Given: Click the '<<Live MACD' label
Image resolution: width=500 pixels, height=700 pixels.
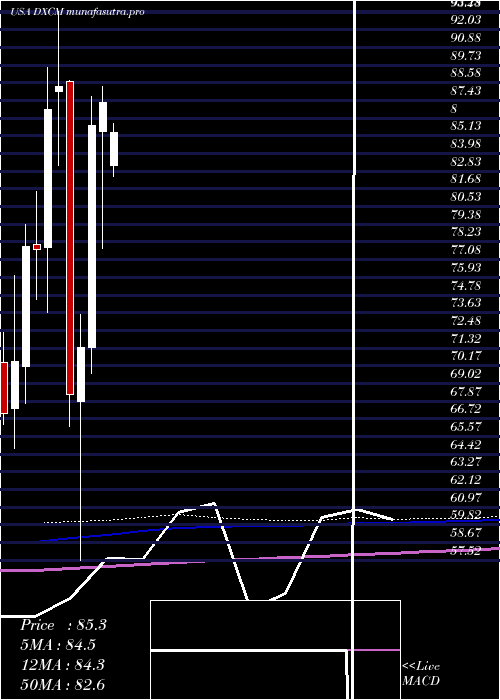Looking at the screenshot, I should (x=421, y=673).
